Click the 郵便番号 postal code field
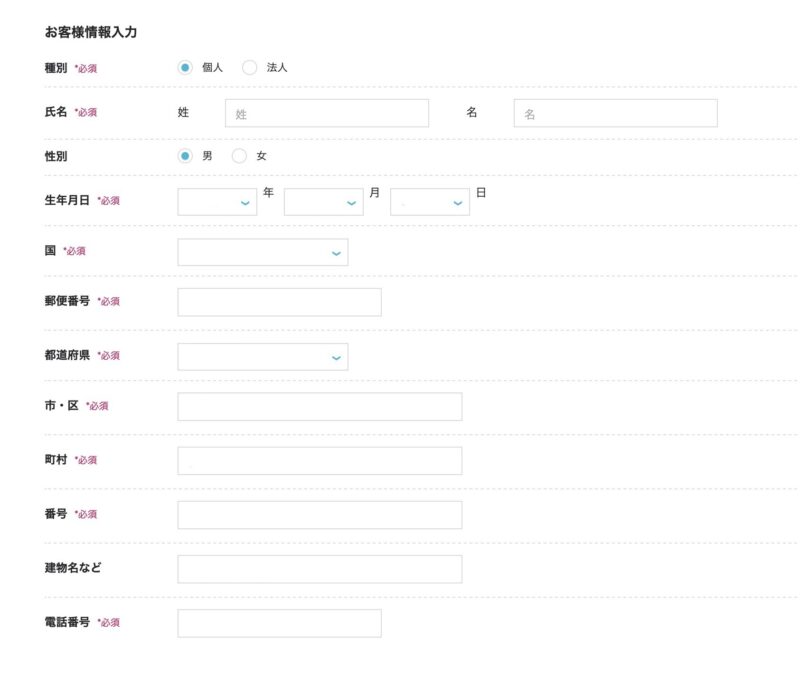The image size is (800, 678). tap(280, 302)
